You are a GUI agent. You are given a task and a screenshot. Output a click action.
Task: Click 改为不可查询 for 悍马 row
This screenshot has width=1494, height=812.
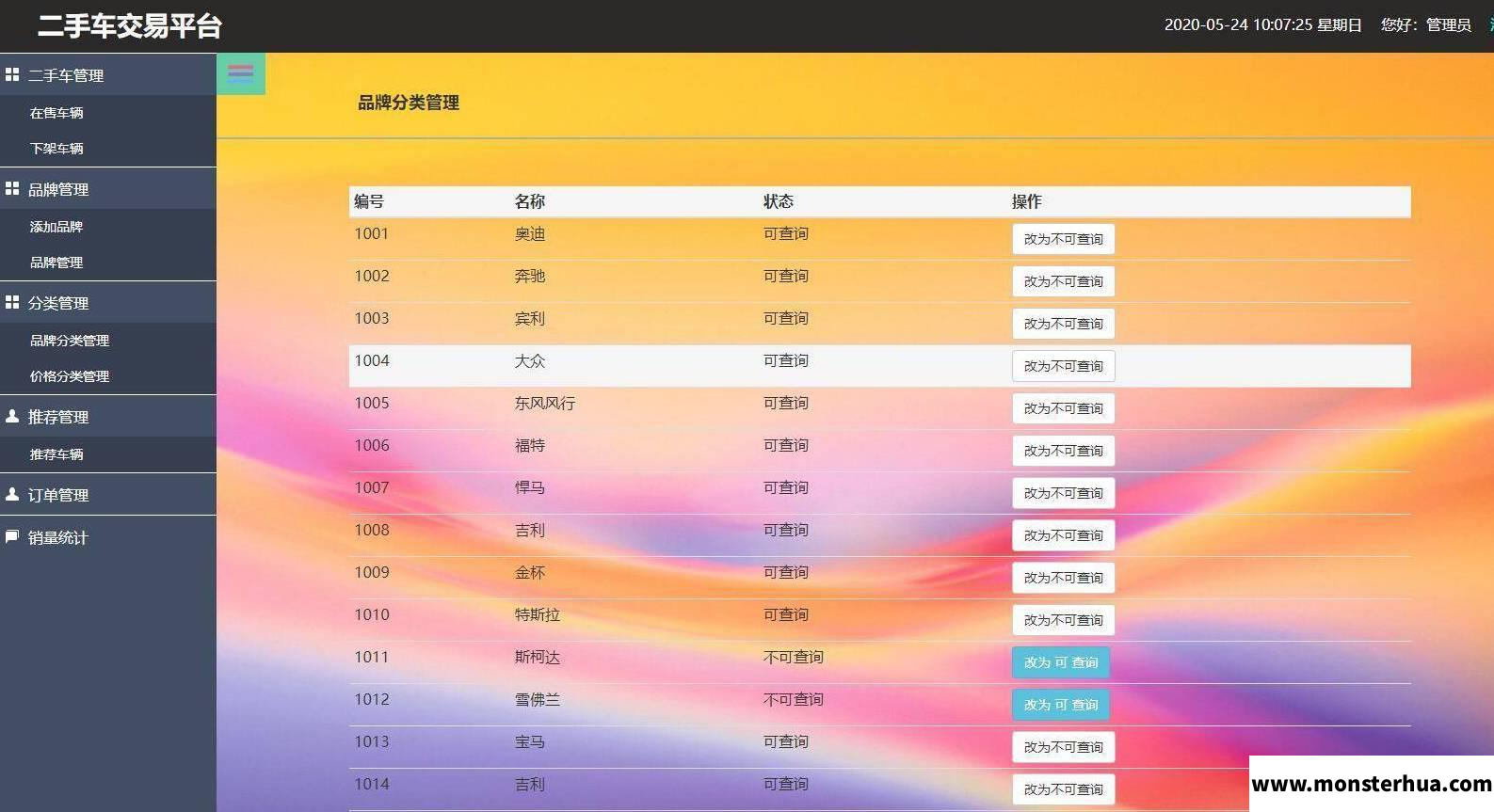[1064, 493]
